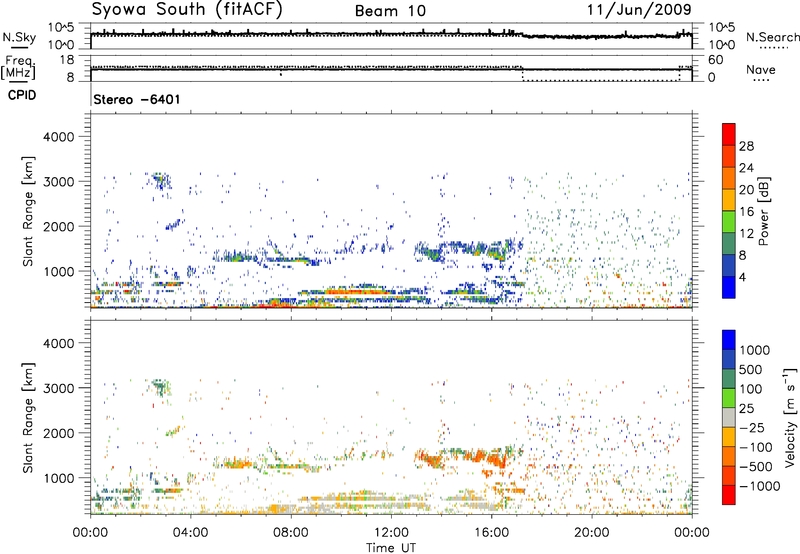Click the '4000' range label of the power panel
Screen dimensions: 800x554
(x=58, y=137)
